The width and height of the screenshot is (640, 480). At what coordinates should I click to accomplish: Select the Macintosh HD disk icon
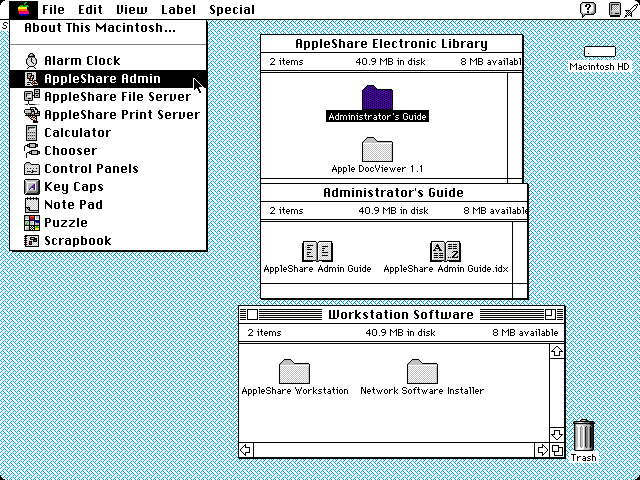point(600,52)
